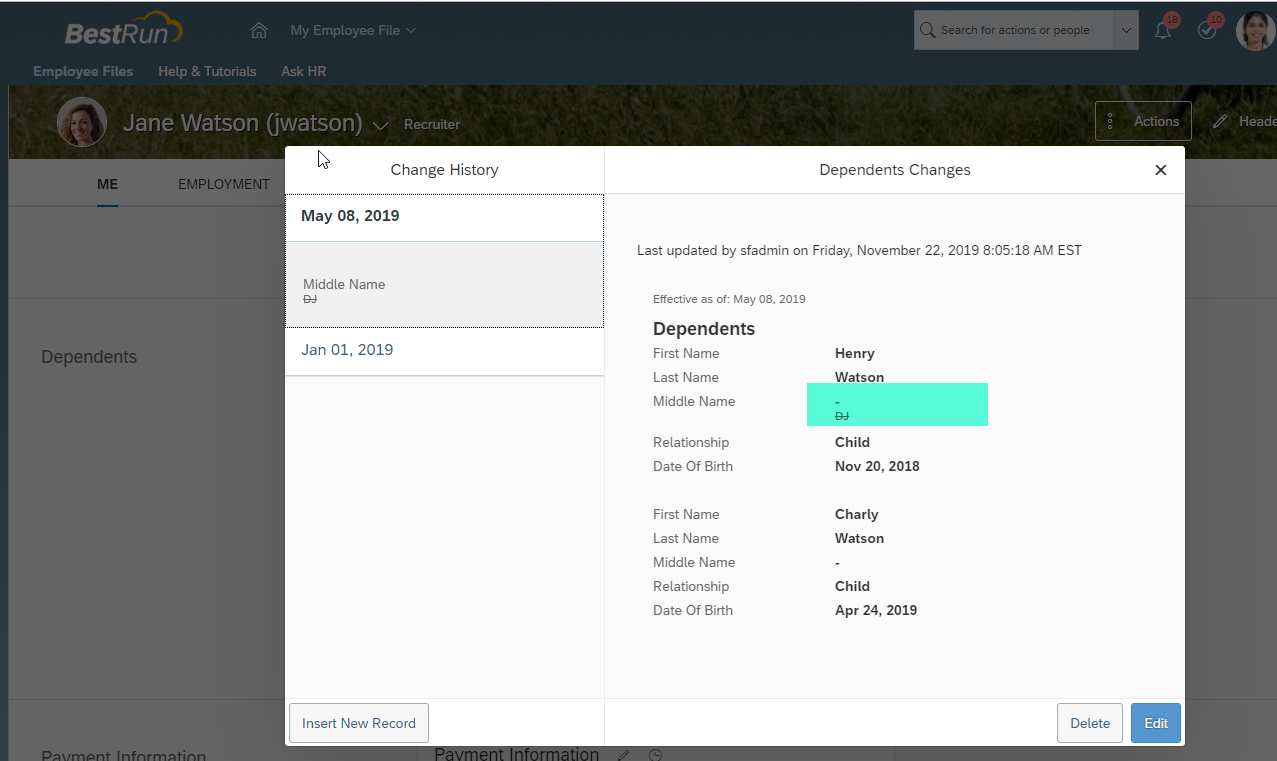The height and width of the screenshot is (761, 1277).
Task: Click Jane Watson's profile photo
Action: tap(82, 122)
